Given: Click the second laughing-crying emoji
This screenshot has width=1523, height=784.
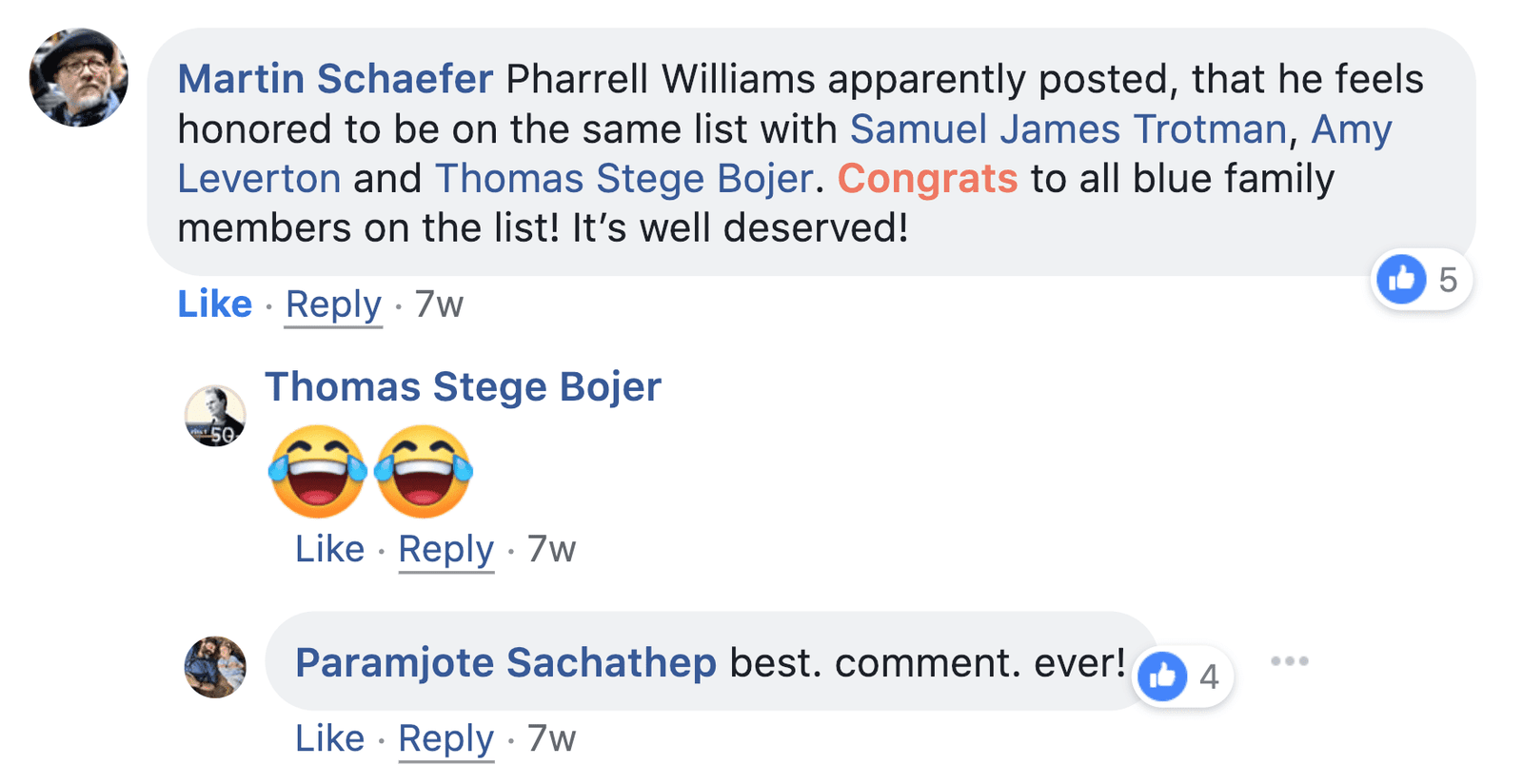Looking at the screenshot, I should [x=424, y=471].
